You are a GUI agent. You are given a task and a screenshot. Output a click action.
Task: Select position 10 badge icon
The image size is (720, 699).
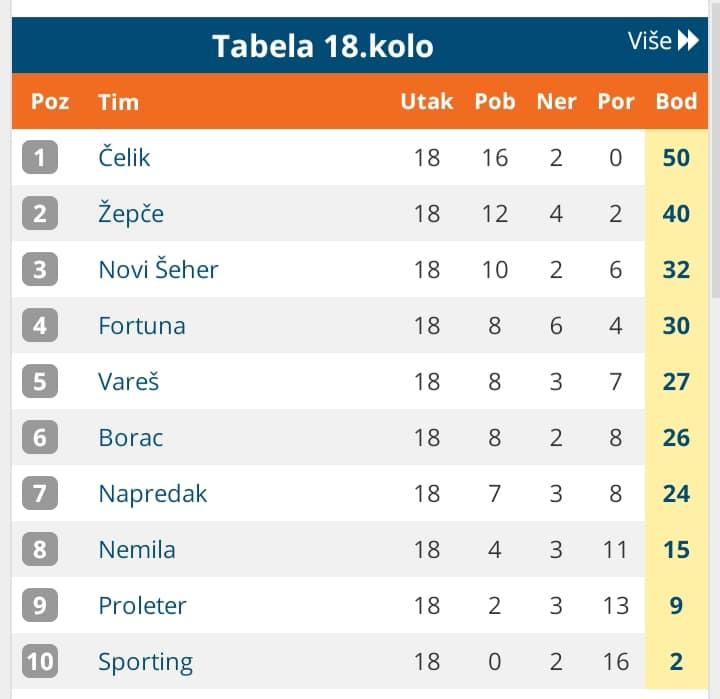tap(40, 661)
